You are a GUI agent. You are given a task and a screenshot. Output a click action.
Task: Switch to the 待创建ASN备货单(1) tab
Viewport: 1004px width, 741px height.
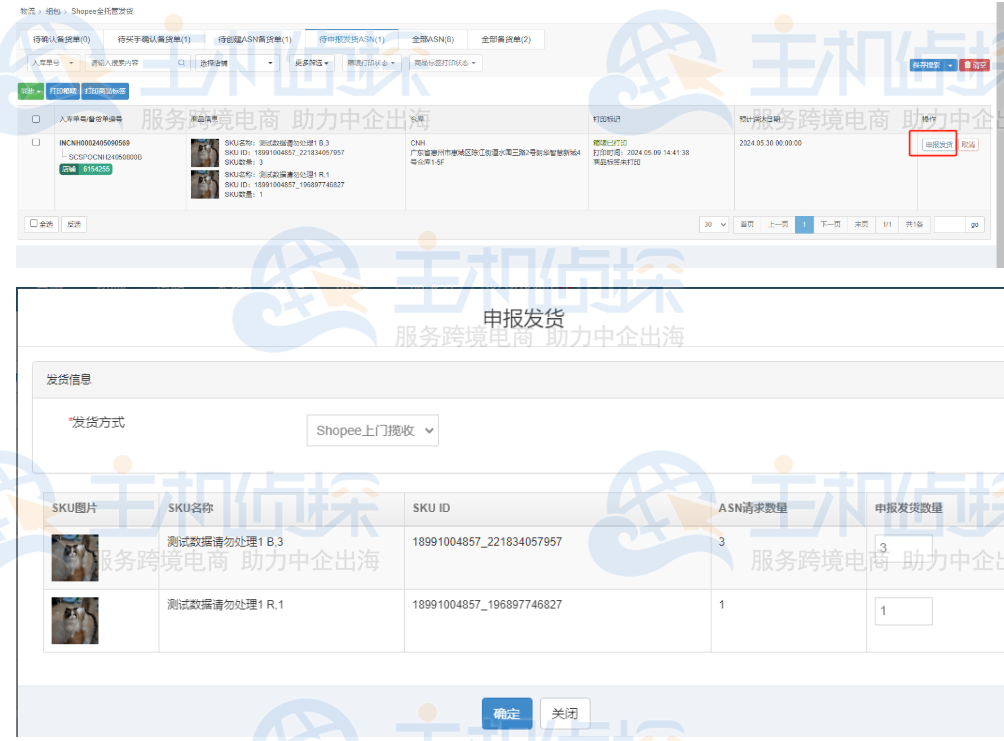tap(255, 39)
